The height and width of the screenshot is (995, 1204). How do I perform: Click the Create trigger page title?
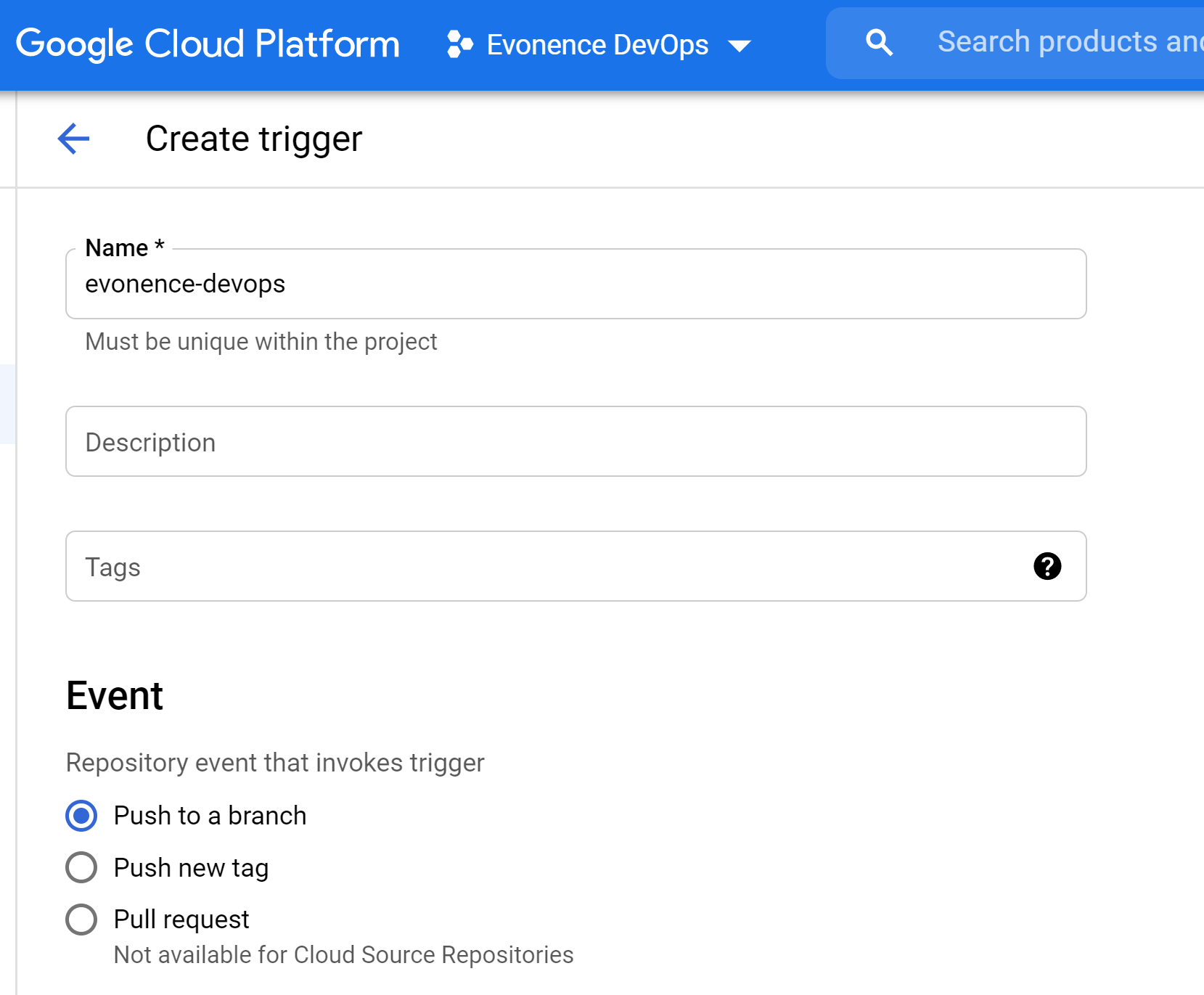point(254,139)
